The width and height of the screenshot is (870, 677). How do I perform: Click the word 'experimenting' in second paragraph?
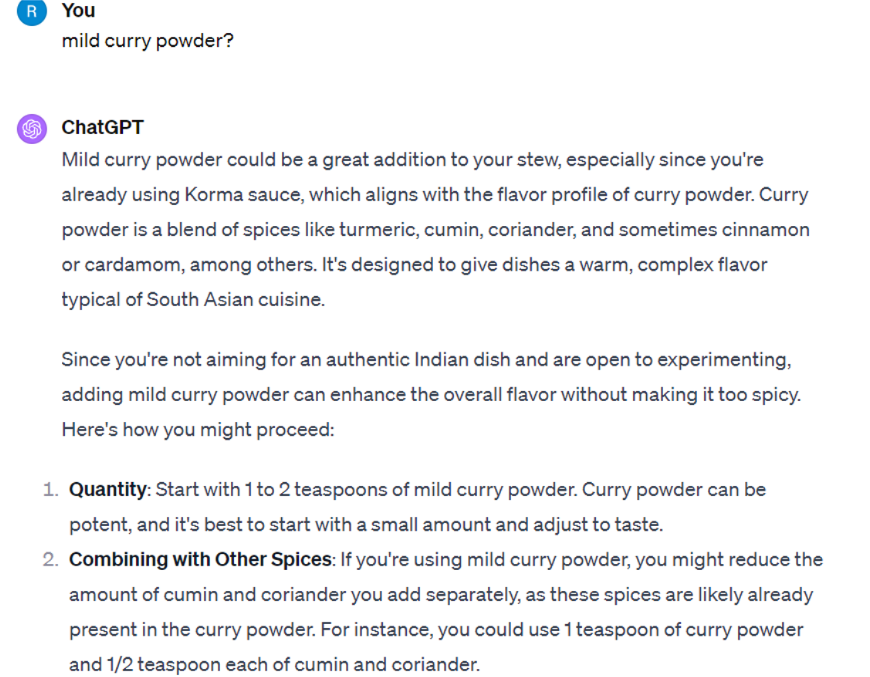click(724, 360)
